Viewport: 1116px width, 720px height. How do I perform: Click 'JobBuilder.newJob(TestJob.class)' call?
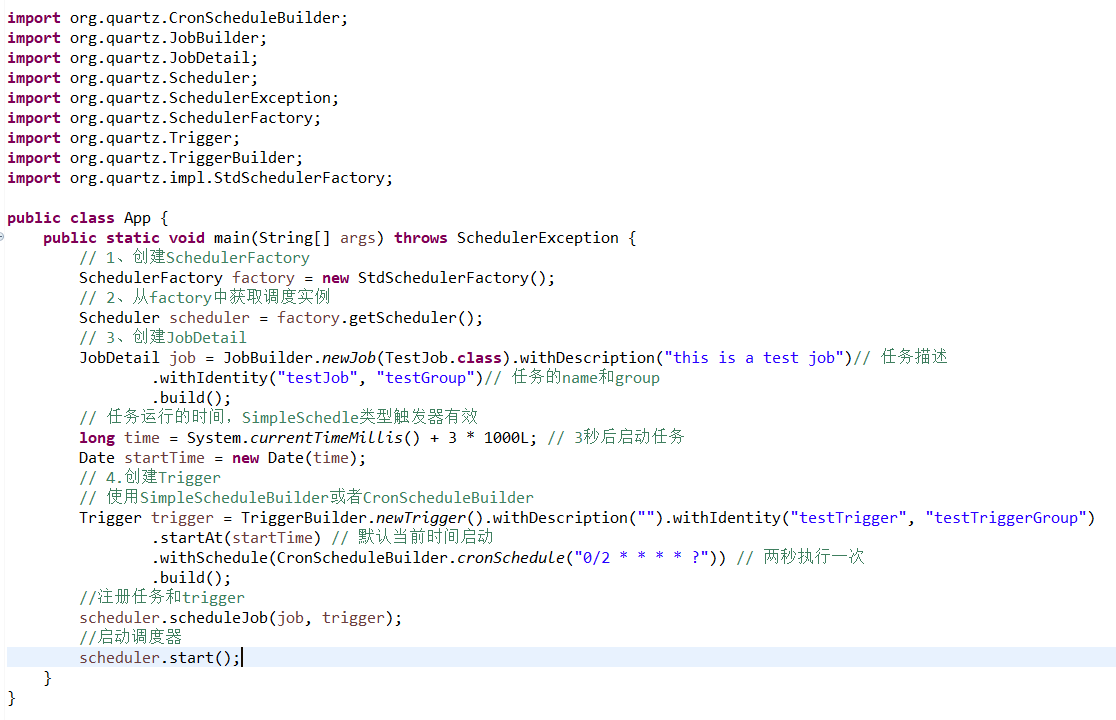coord(367,357)
